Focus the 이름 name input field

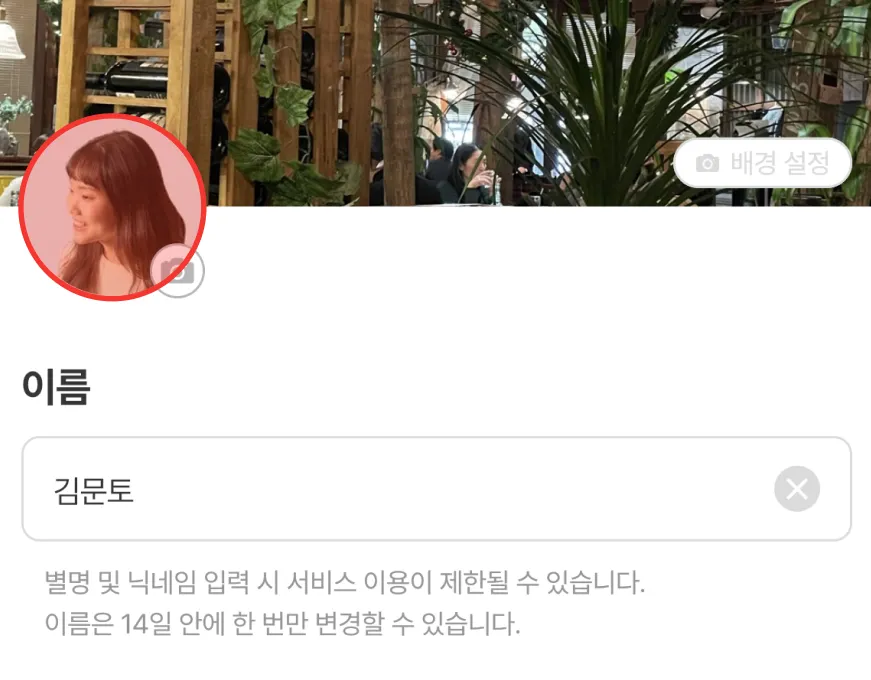click(436, 489)
